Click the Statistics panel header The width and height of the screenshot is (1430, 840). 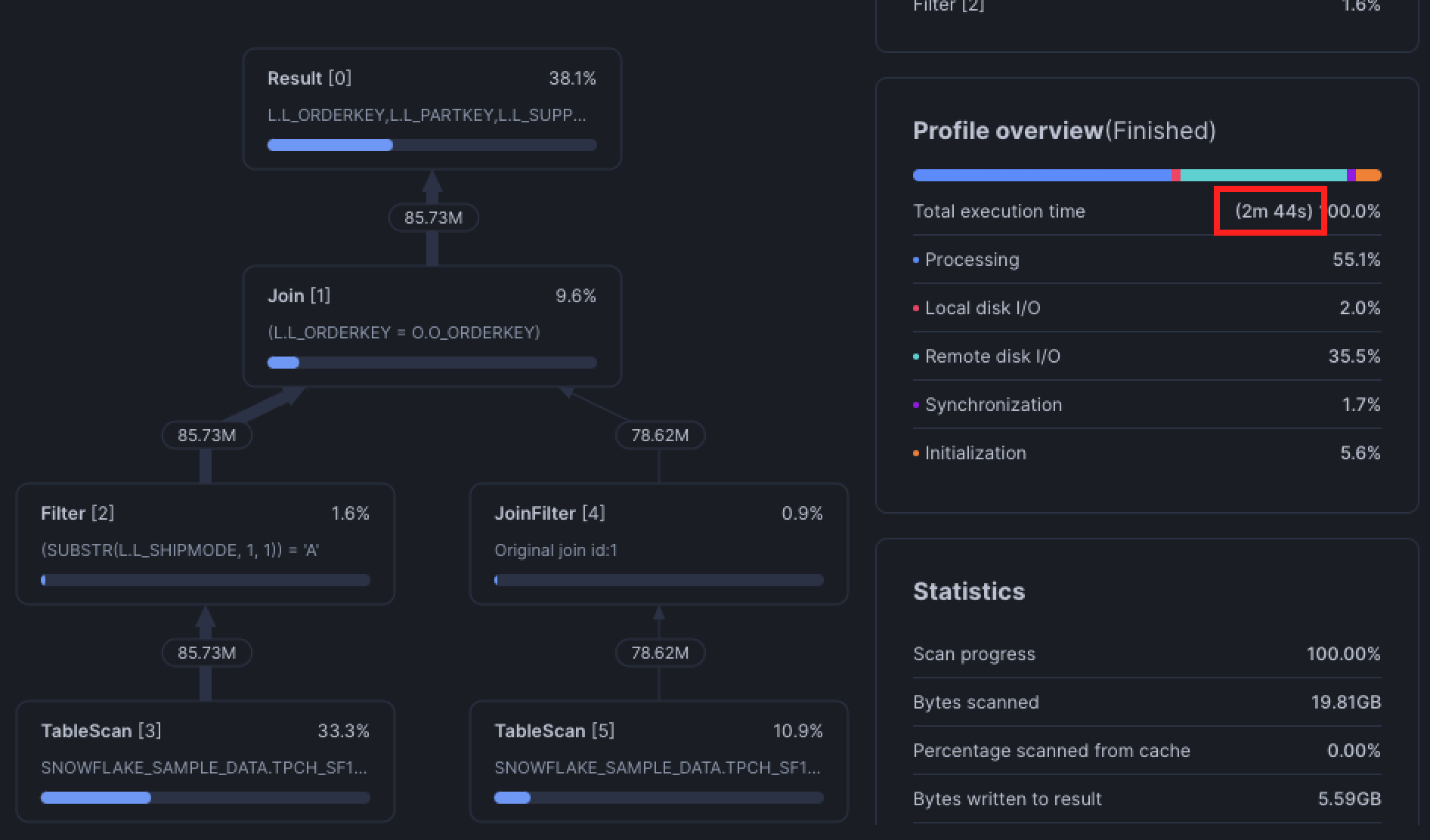[969, 591]
